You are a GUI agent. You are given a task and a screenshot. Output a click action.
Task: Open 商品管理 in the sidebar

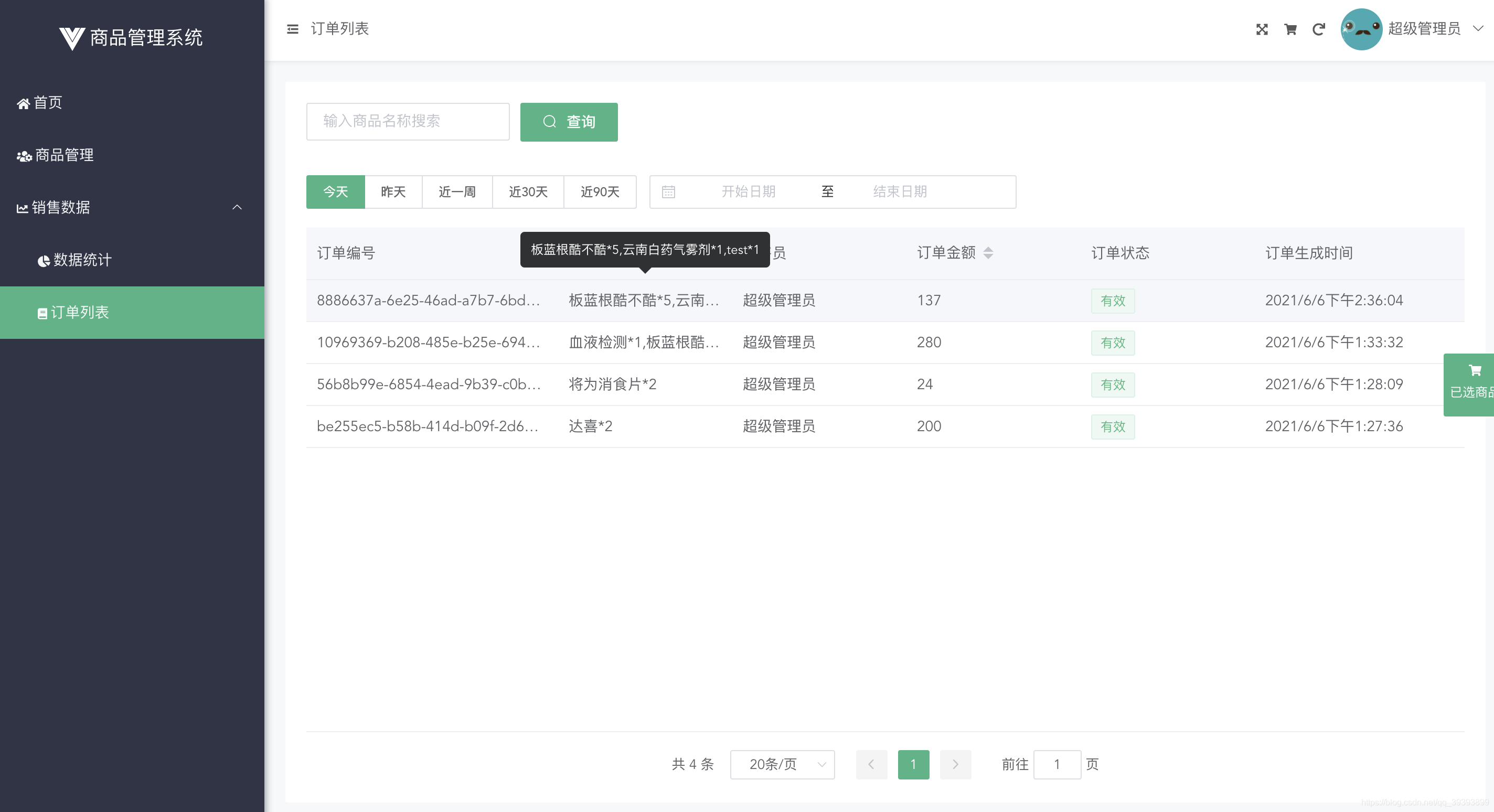tap(132, 155)
